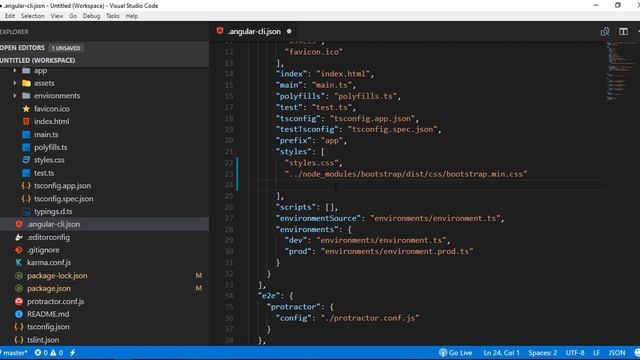Click the warnings triangle in status bar
The image size is (640, 360).
[53, 353]
